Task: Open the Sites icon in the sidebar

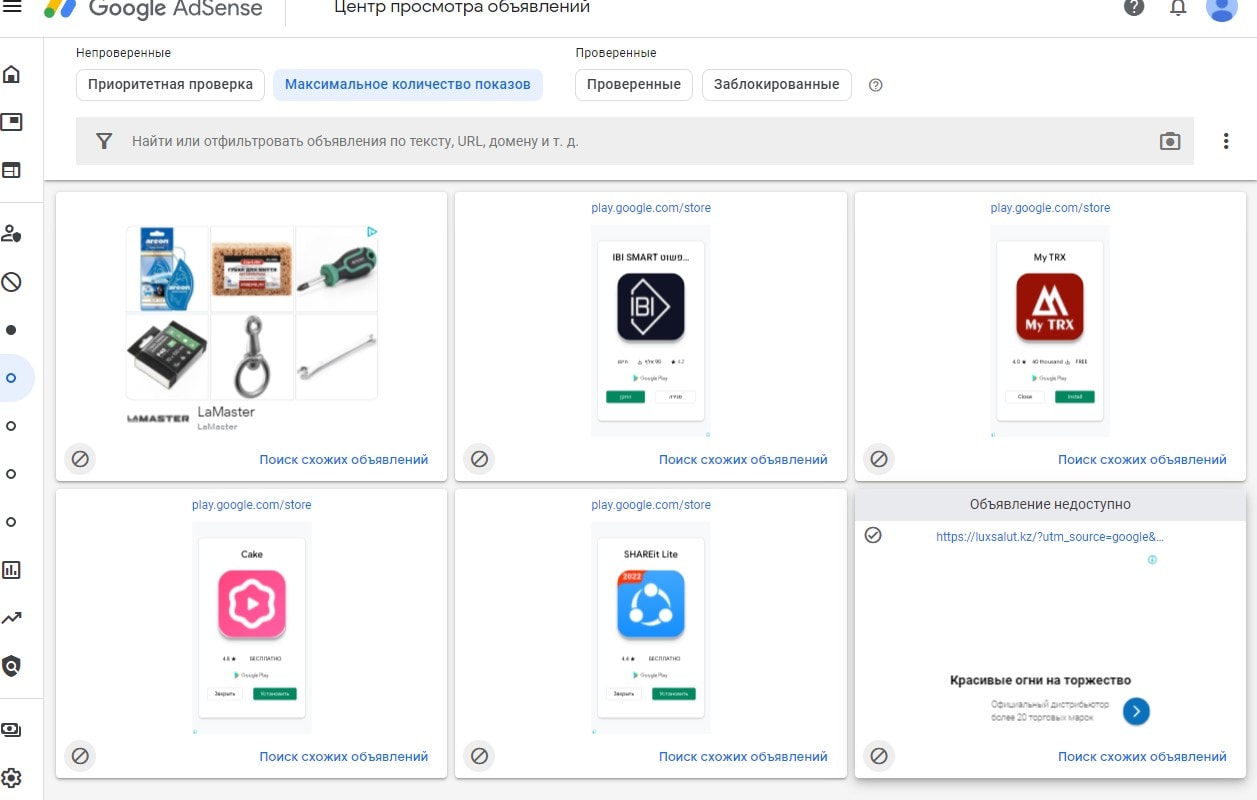Action: (x=12, y=170)
